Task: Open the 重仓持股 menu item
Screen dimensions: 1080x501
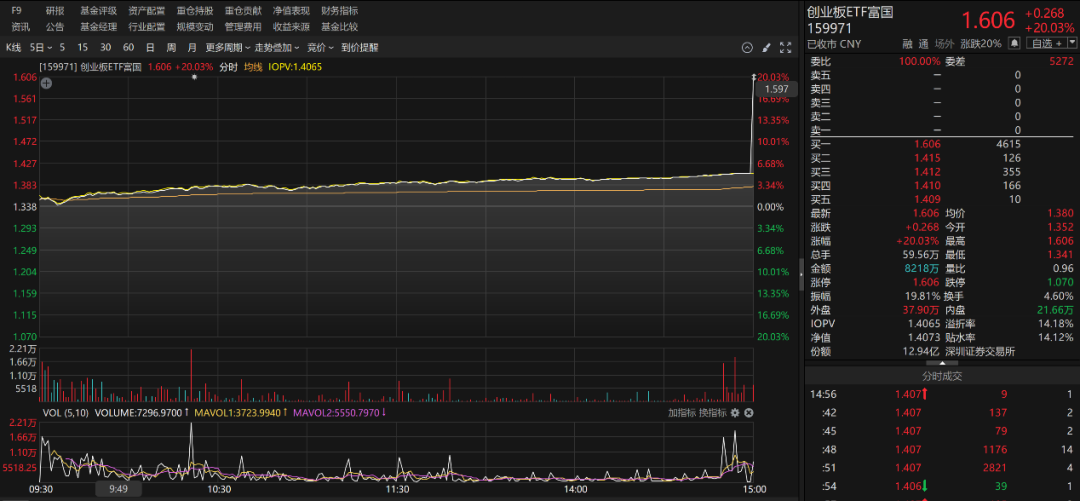Action: (195, 11)
